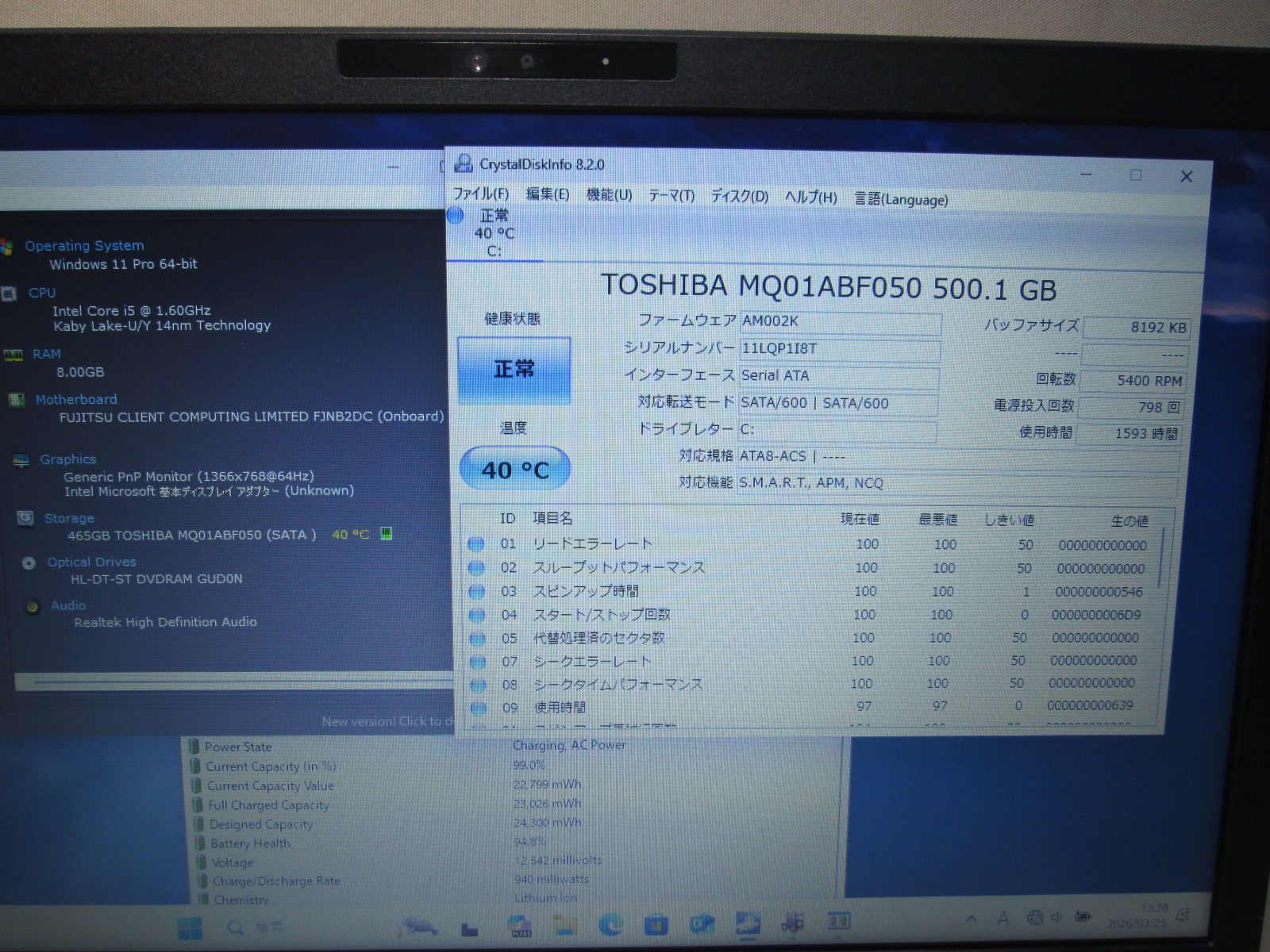Click the blue status circle for attribute 01
The width and height of the screenshot is (1270, 952).
pos(475,544)
